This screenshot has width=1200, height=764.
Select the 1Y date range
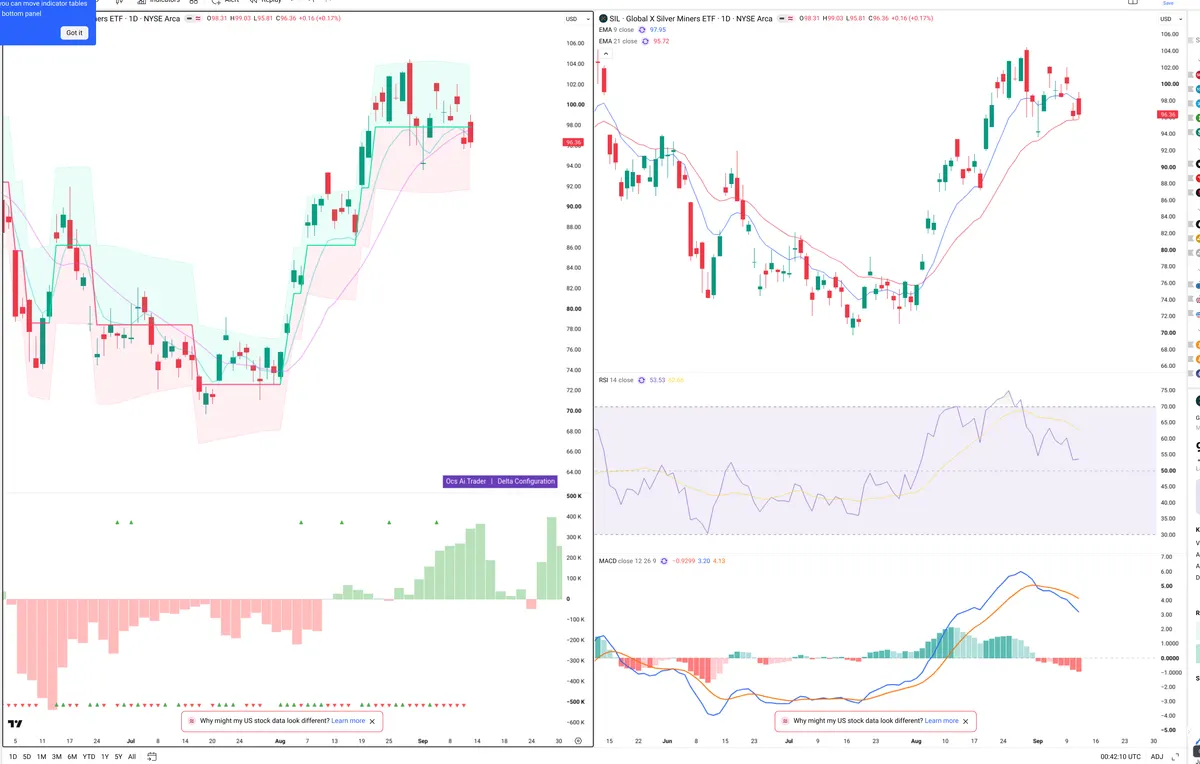105,757
